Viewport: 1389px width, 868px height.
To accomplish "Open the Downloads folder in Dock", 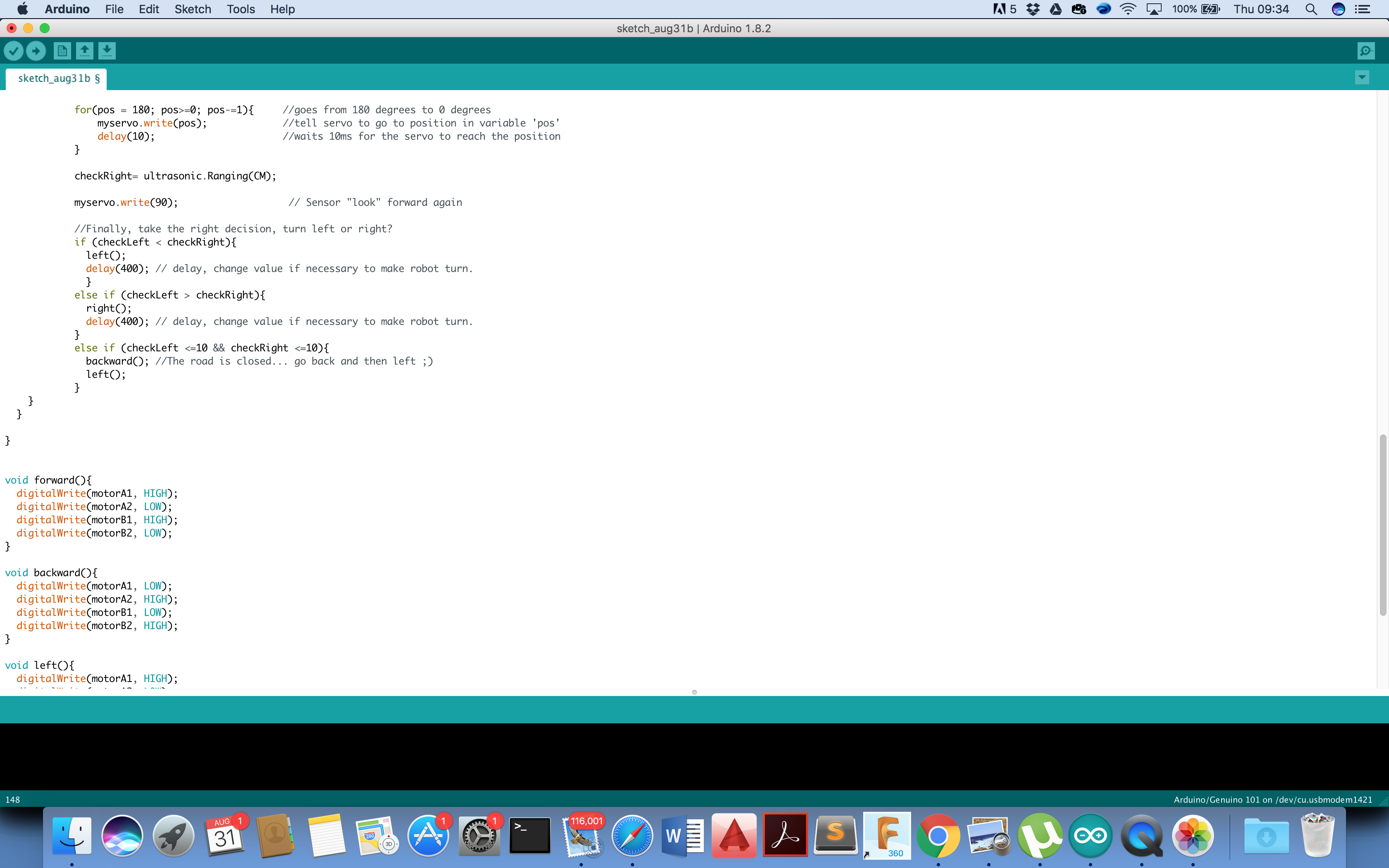I will 1267,835.
